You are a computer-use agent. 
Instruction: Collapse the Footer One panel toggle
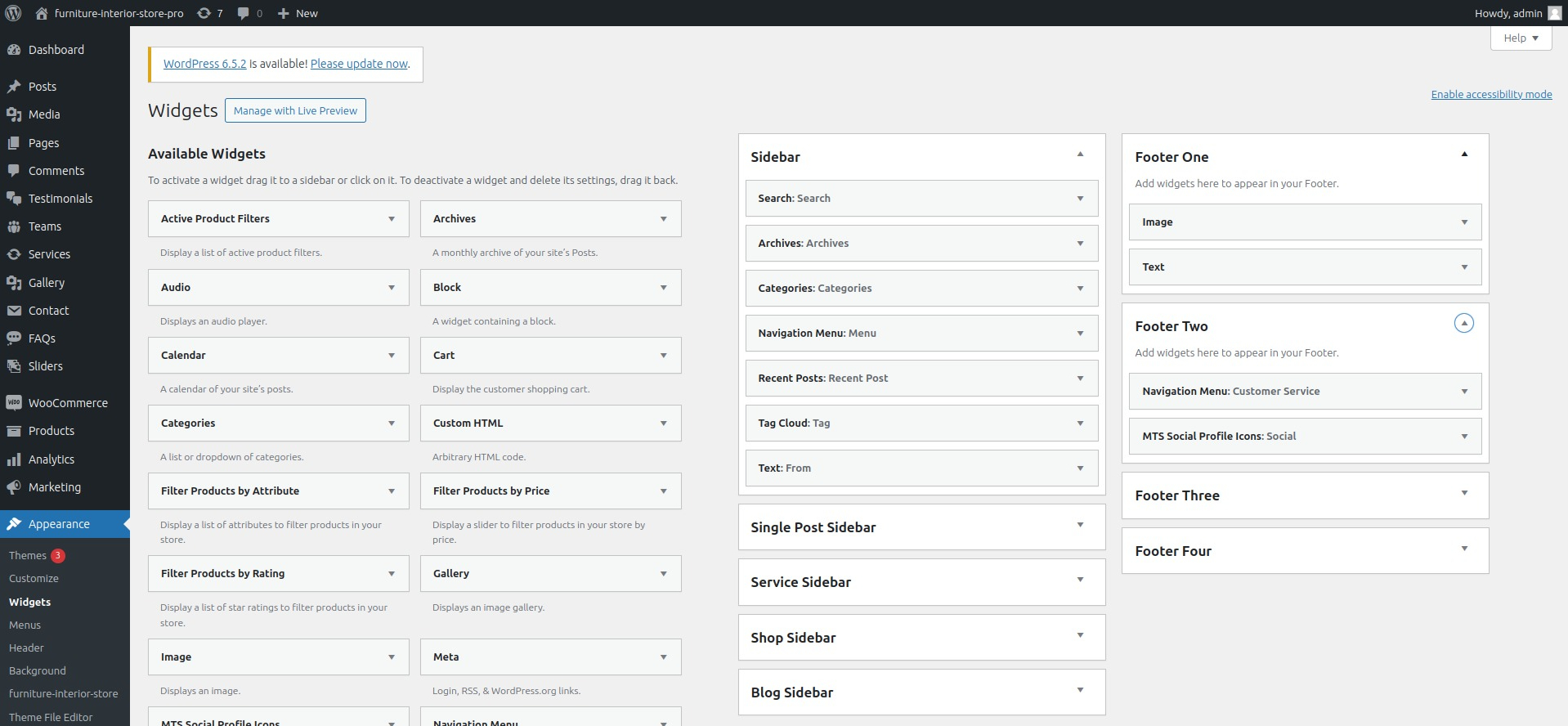[x=1464, y=155]
